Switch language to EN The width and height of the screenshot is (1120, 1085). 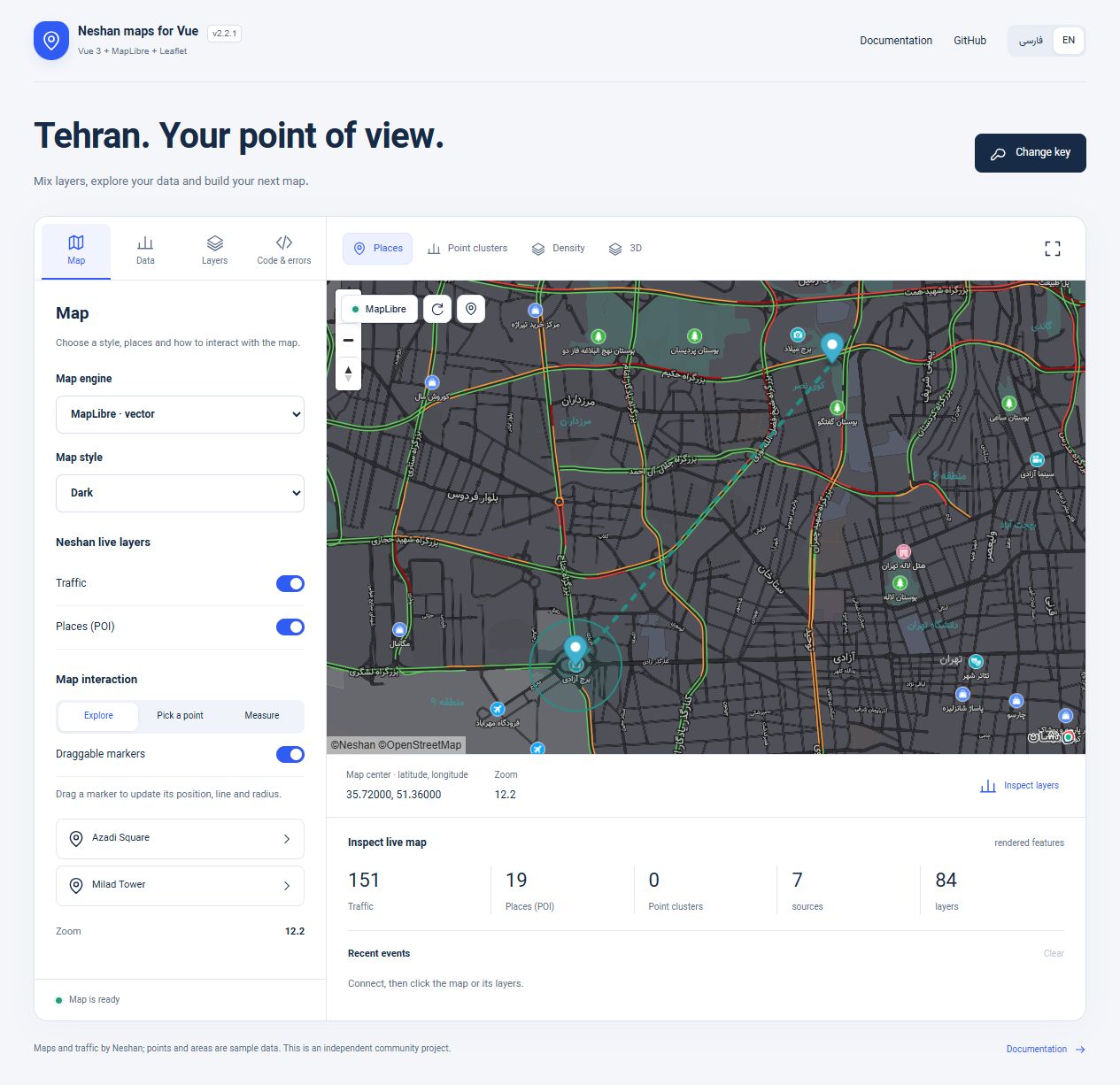pyautogui.click(x=1069, y=41)
